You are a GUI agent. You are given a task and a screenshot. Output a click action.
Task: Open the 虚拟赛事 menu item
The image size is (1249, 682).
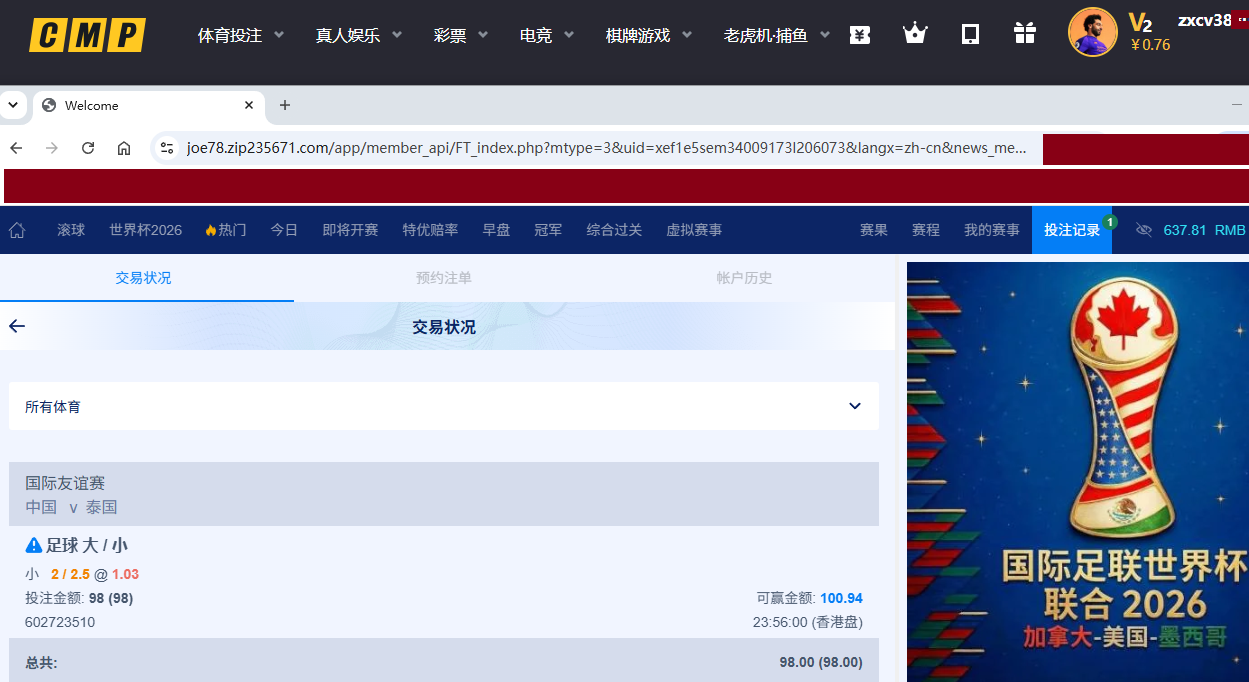694,230
